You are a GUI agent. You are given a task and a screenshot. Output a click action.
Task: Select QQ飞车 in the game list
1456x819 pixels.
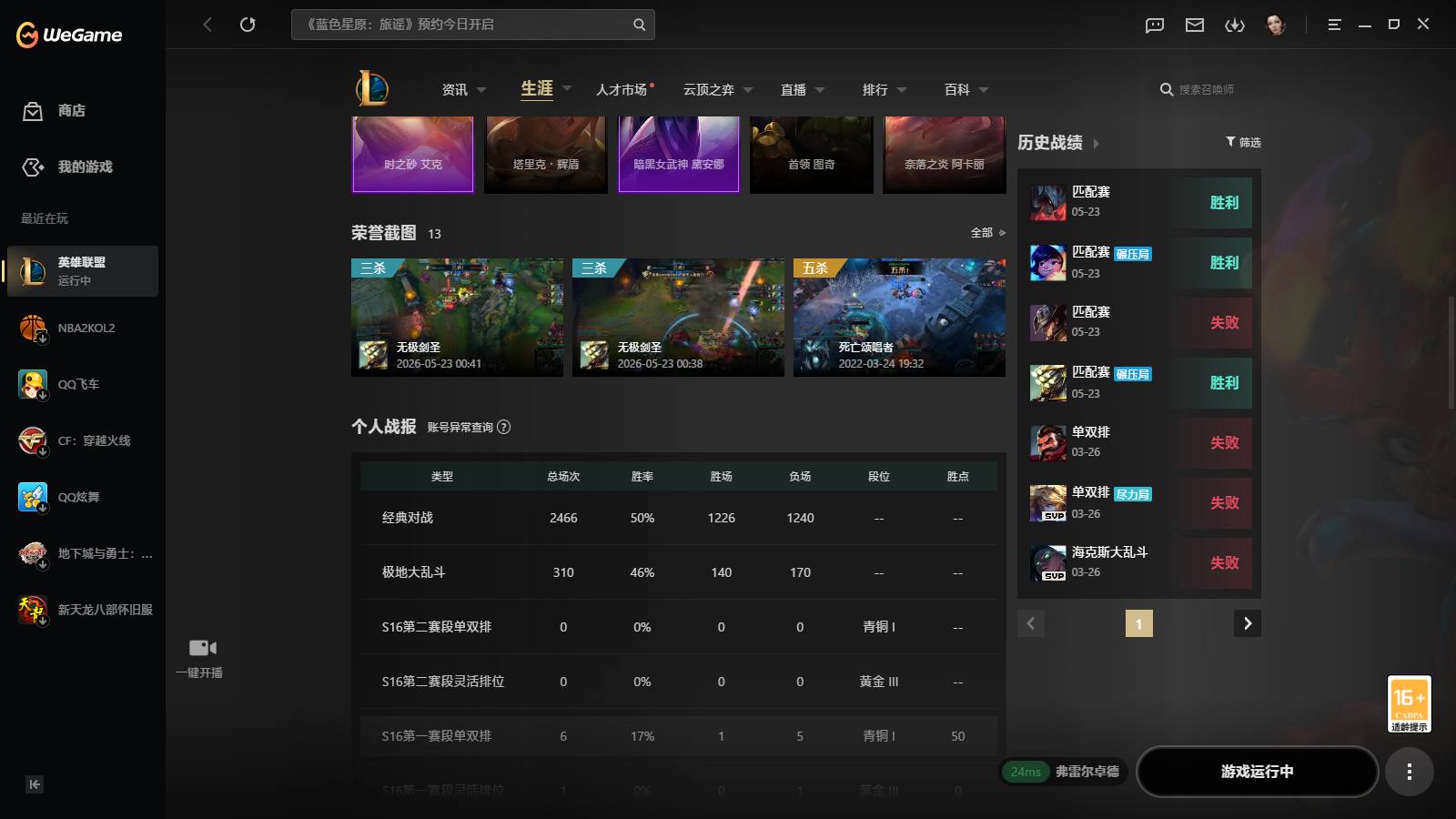pos(83,384)
